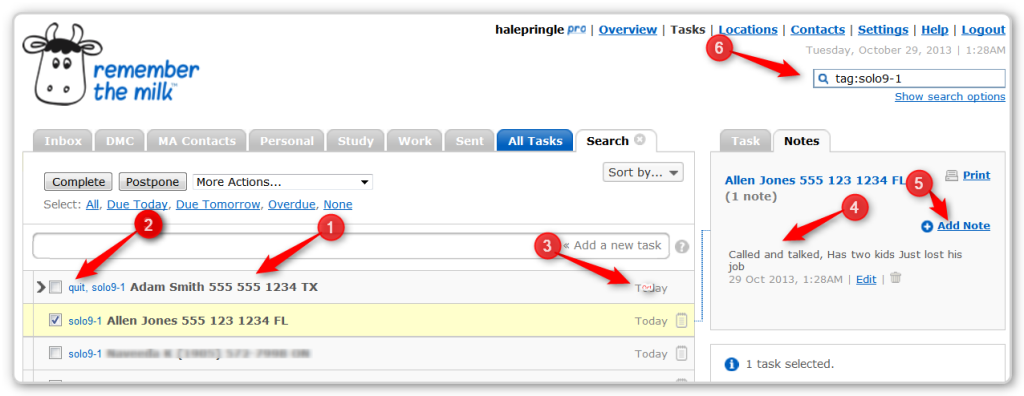Open the Sort by dropdown

643,173
